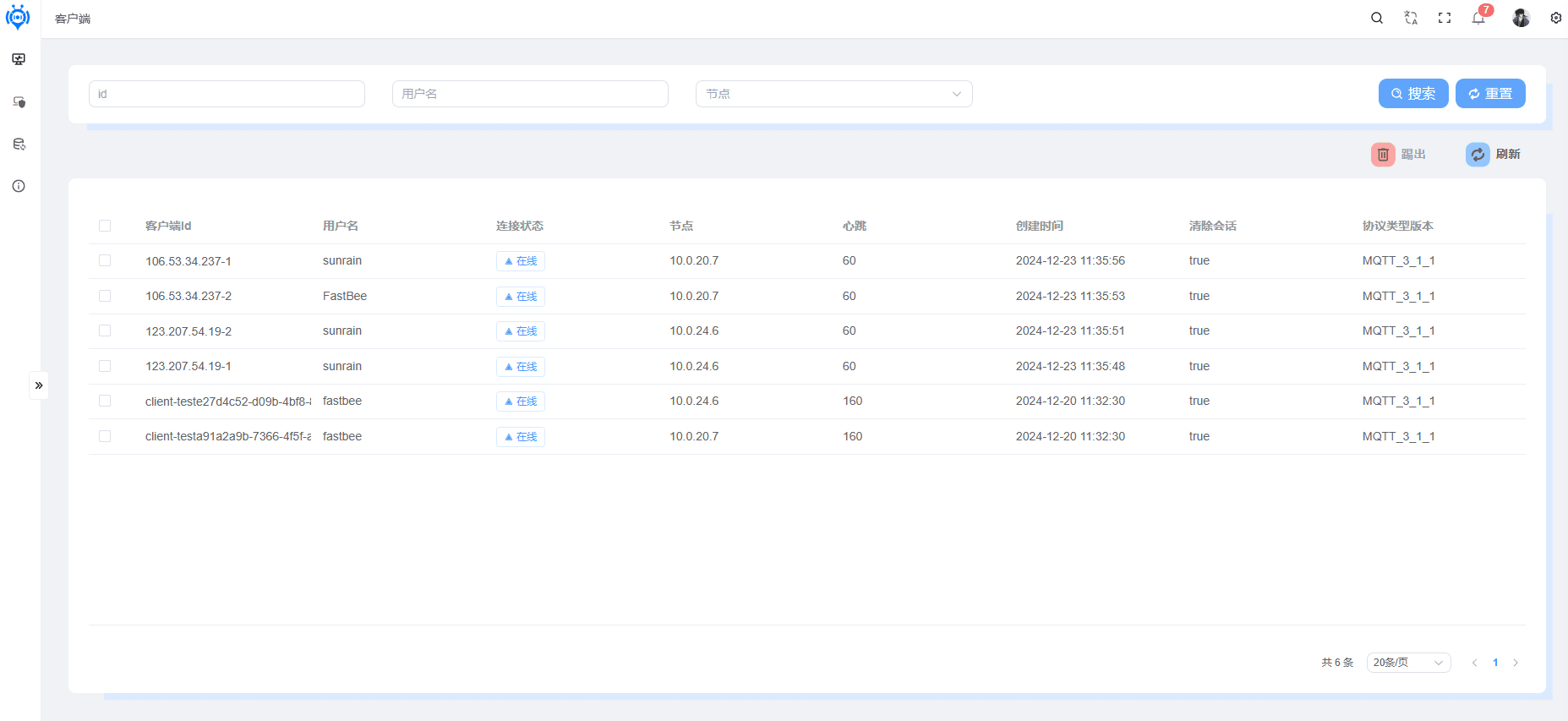This screenshot has width=1568, height=721.
Task: Check the row for client-teste27d4c52
Action: click(x=105, y=401)
